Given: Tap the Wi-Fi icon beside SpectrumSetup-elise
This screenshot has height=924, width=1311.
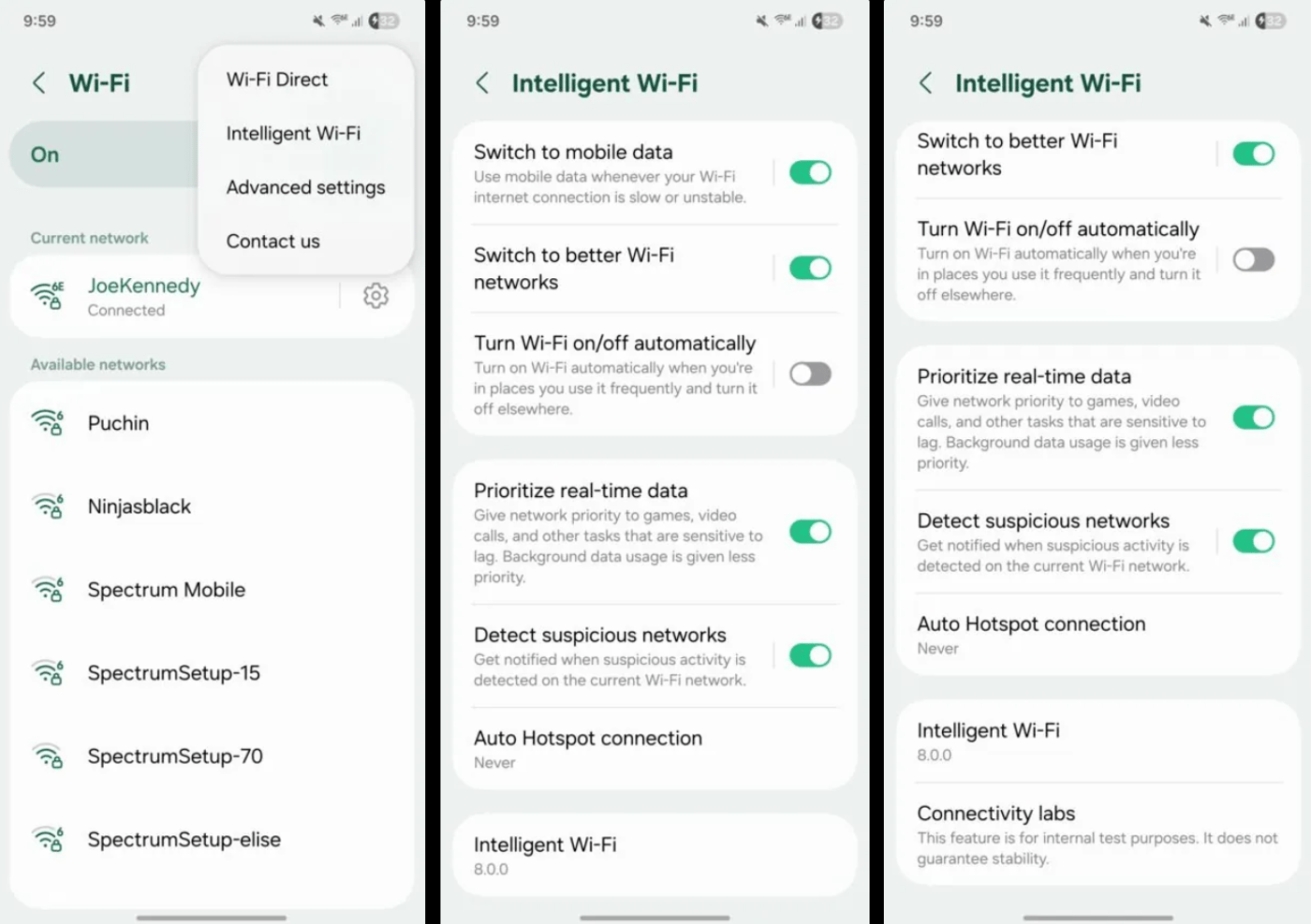Looking at the screenshot, I should pyautogui.click(x=48, y=840).
